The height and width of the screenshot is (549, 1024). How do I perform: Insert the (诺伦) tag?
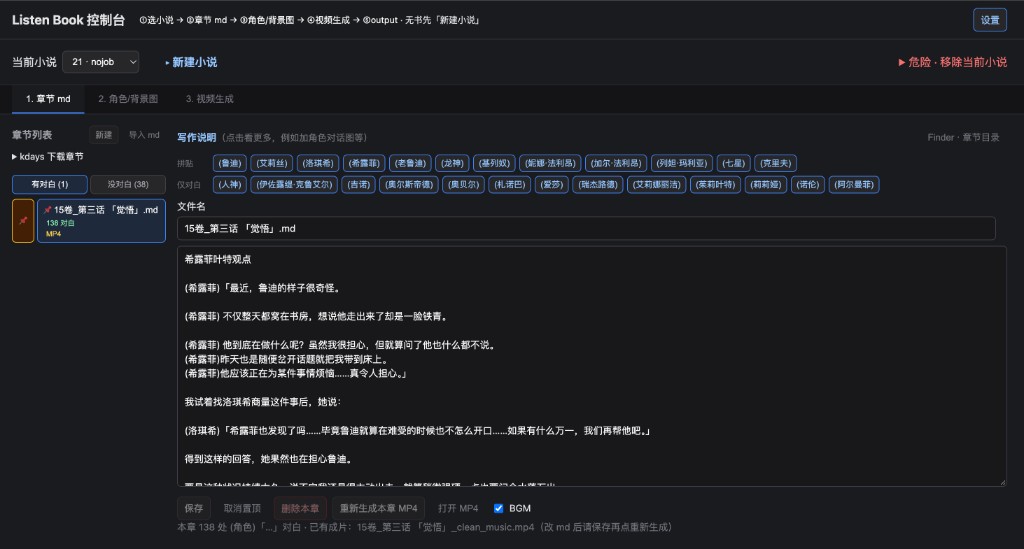807,185
